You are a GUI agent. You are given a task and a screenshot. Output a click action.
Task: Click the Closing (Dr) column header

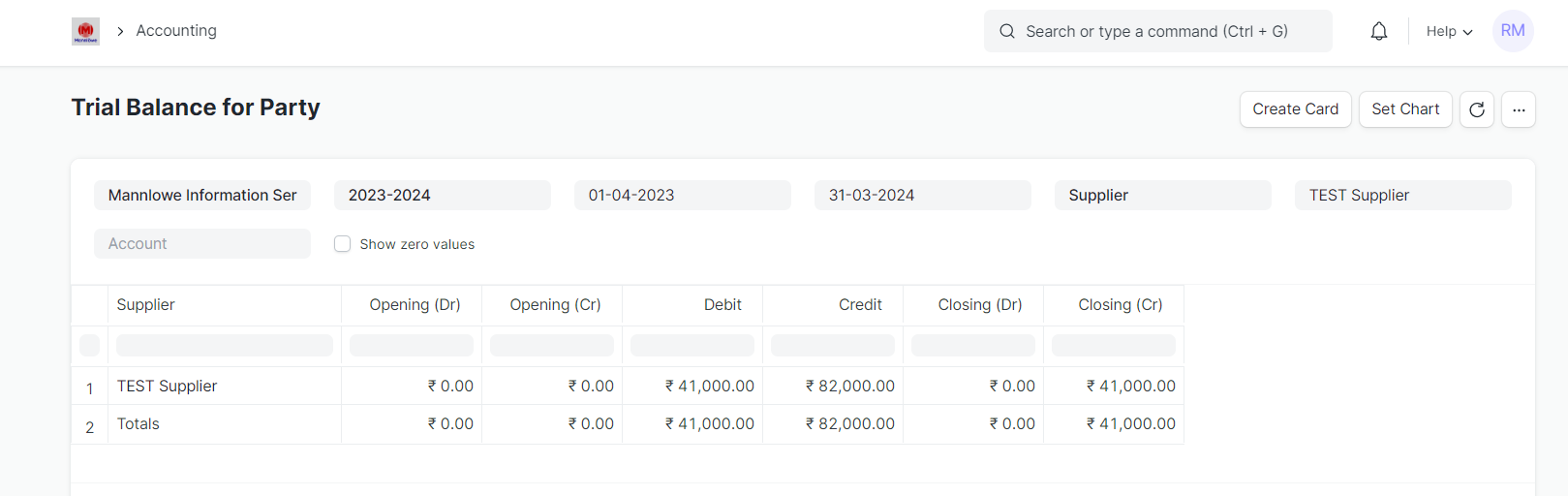[x=973, y=305]
